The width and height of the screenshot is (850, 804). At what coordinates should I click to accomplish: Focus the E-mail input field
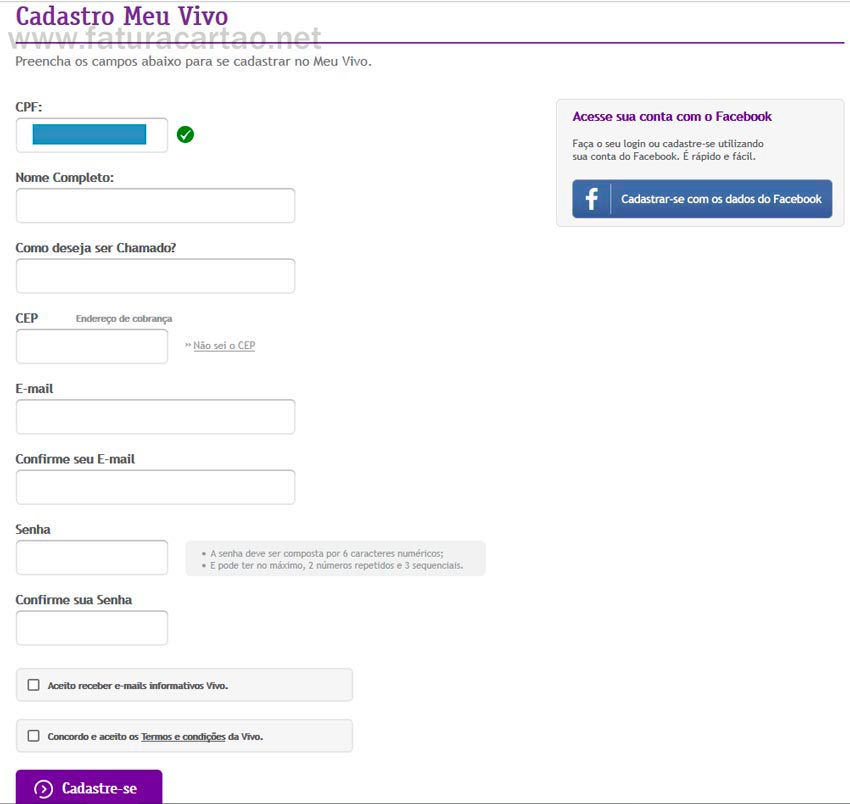point(155,417)
